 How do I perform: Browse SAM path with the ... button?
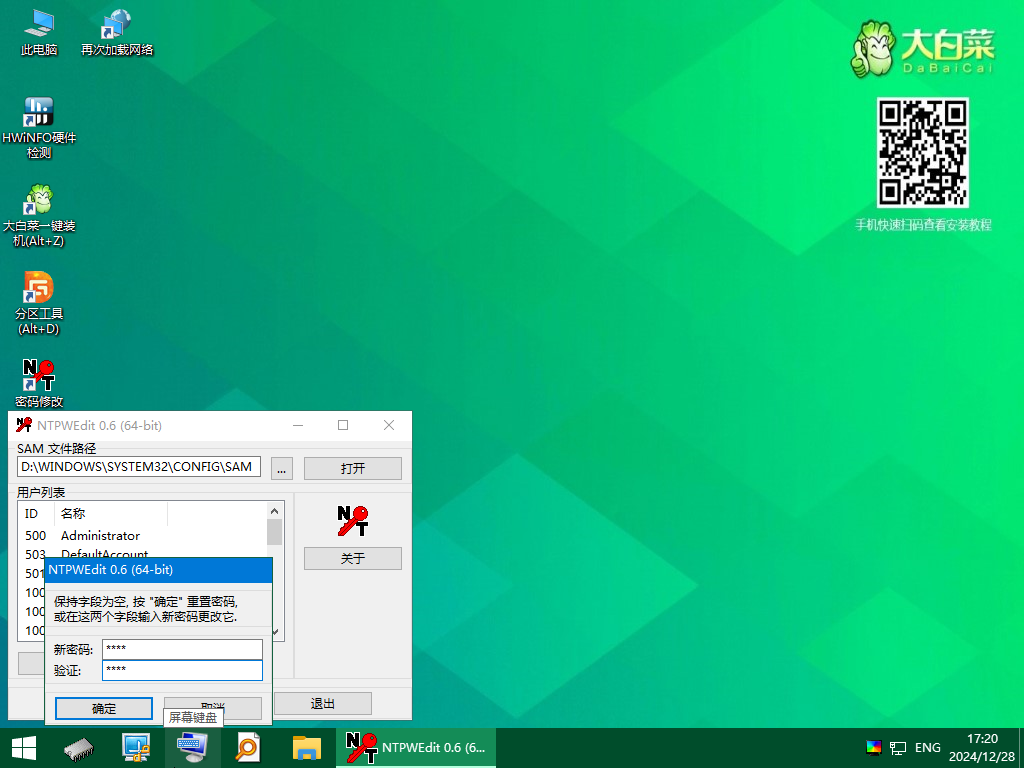click(282, 468)
